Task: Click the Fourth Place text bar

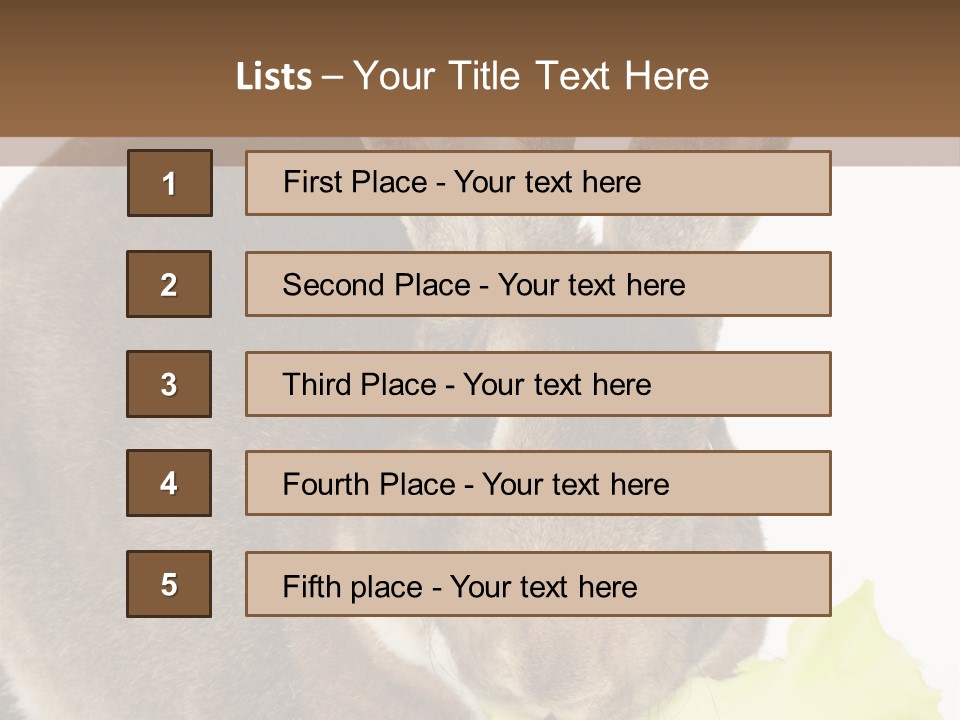Action: [x=538, y=483]
